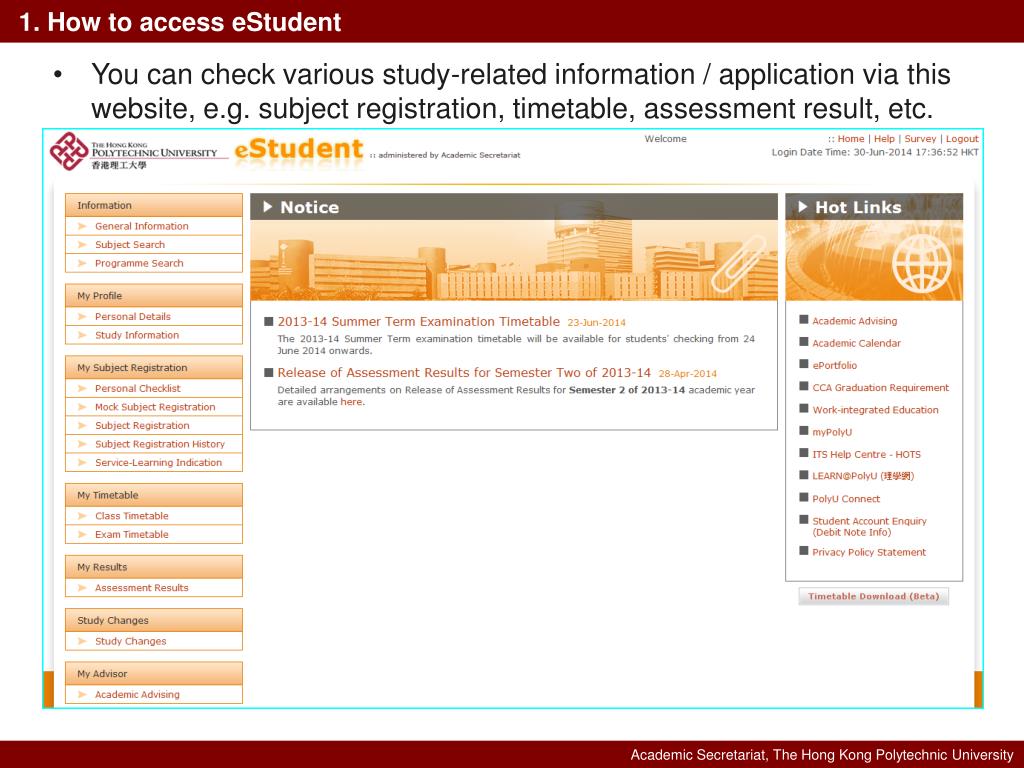The width and height of the screenshot is (1024, 768).
Task: Select the Information section header
Action: (x=153, y=205)
